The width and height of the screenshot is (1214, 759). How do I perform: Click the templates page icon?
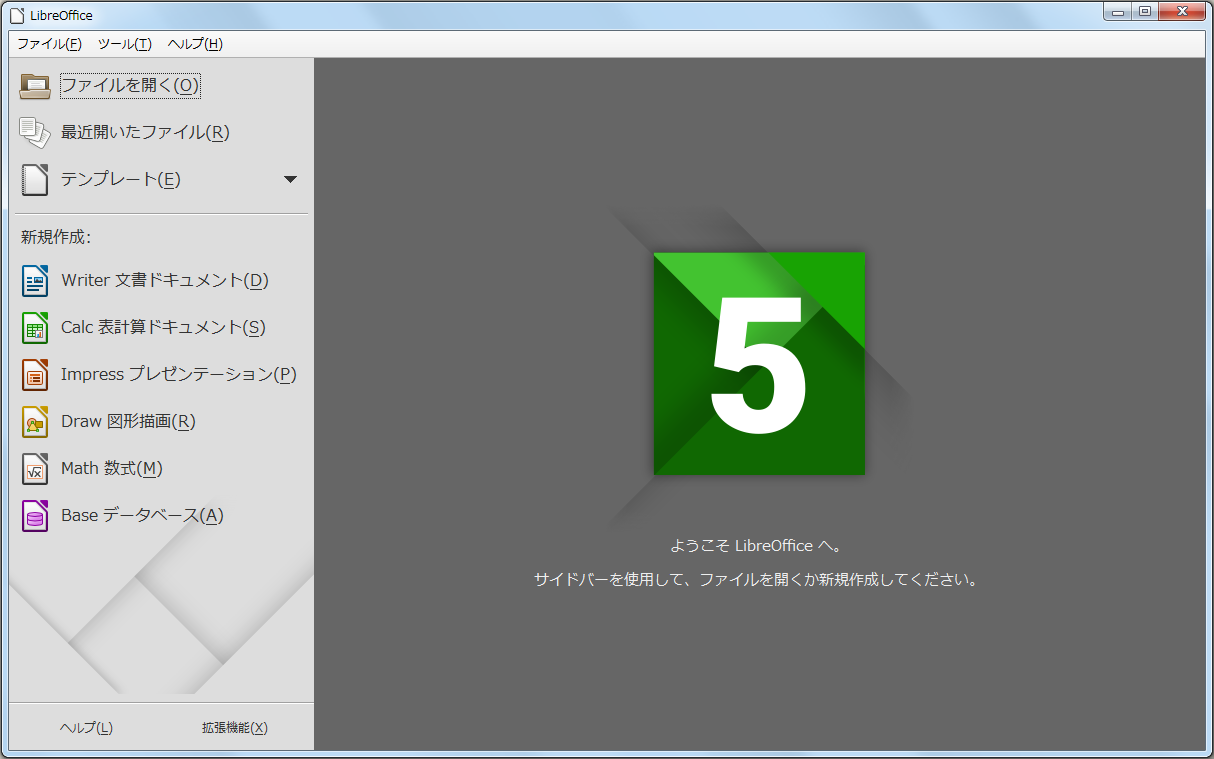pos(35,180)
